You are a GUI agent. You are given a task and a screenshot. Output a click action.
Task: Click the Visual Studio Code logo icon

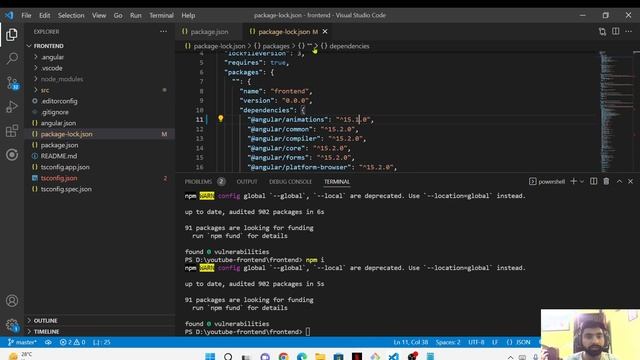coord(9,15)
